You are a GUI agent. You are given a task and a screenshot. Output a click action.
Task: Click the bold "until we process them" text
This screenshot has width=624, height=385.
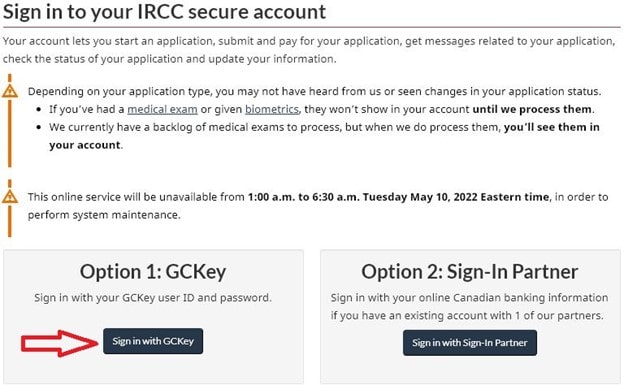532,109
